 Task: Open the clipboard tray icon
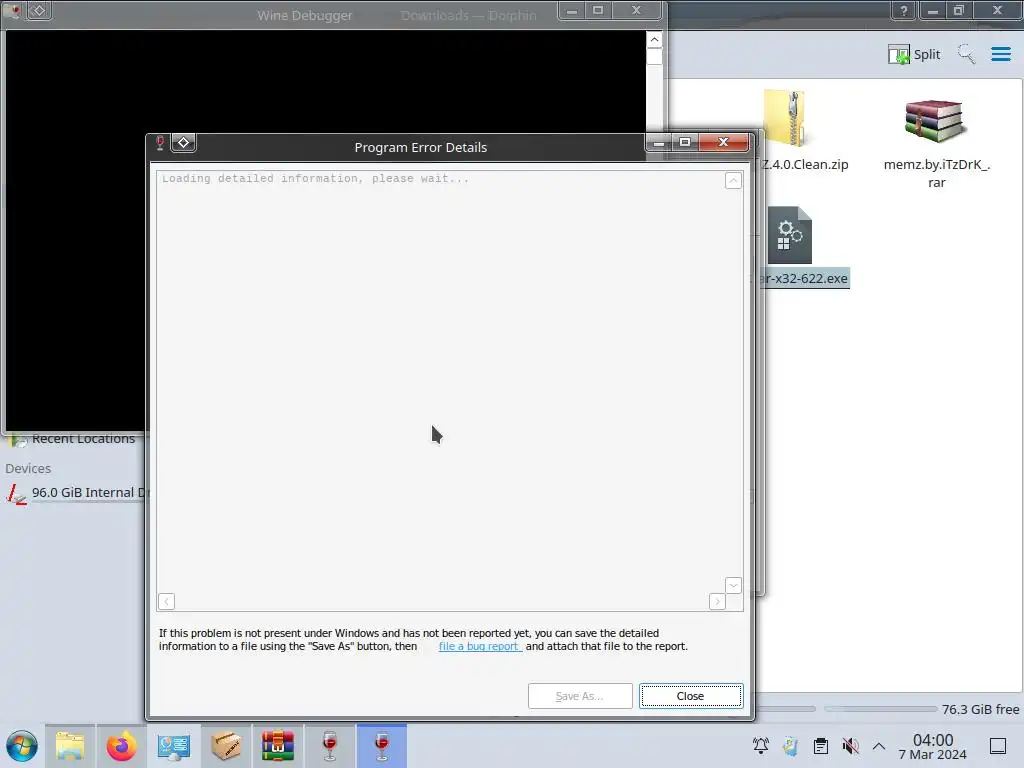821,746
